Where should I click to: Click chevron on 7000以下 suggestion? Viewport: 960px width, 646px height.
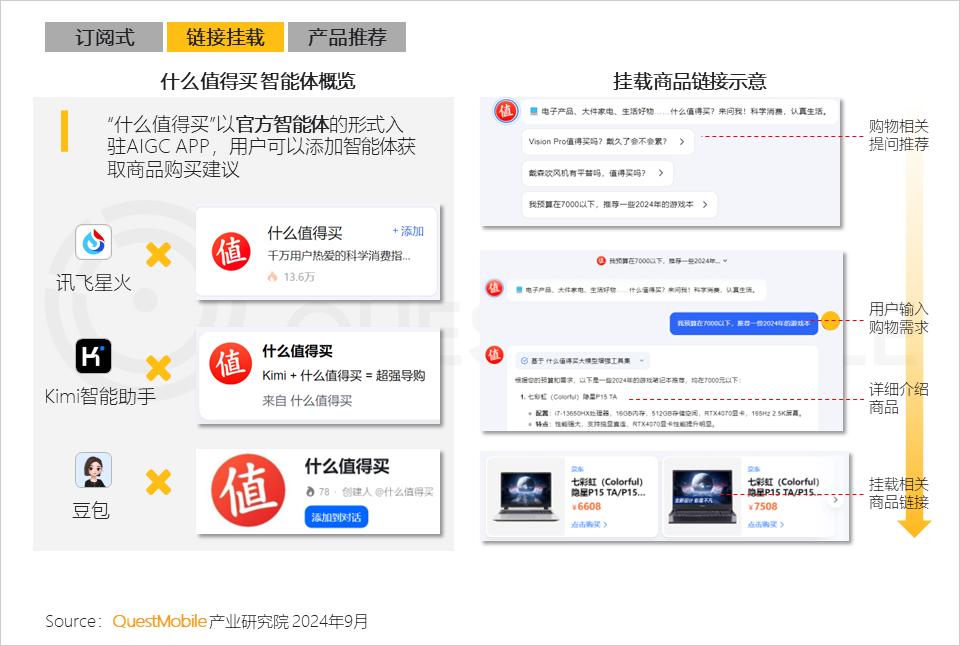(x=705, y=205)
